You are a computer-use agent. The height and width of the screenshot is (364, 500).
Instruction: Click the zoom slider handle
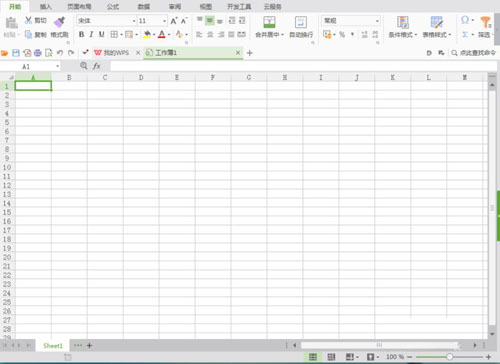449,357
